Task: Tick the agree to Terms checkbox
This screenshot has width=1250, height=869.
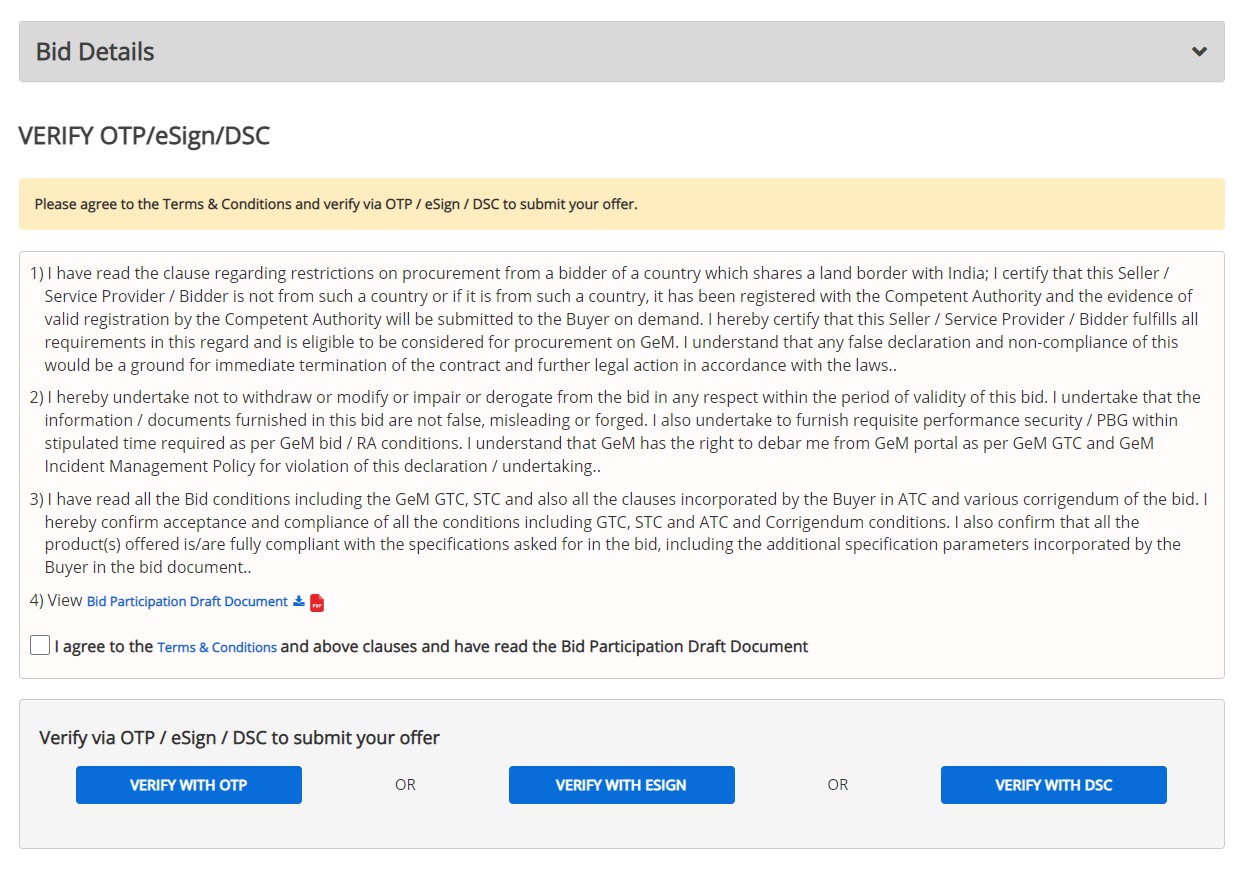Action: (40, 646)
